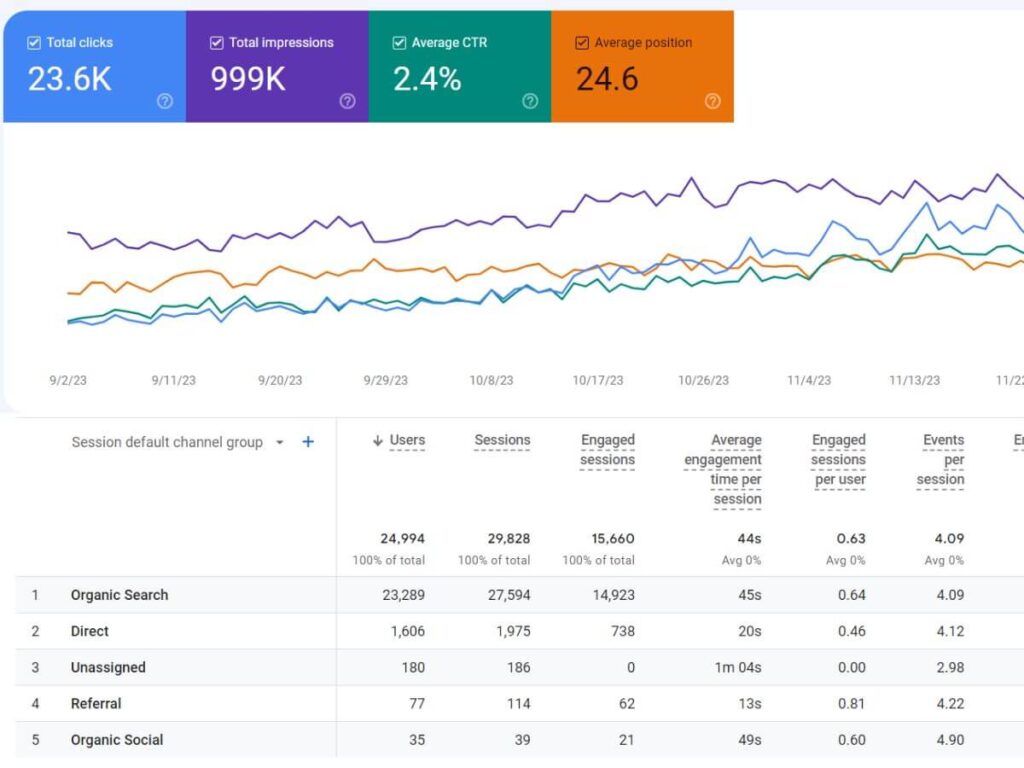The height and width of the screenshot is (768, 1024).
Task: Open help icon on Total clicks card
Action: click(x=165, y=101)
